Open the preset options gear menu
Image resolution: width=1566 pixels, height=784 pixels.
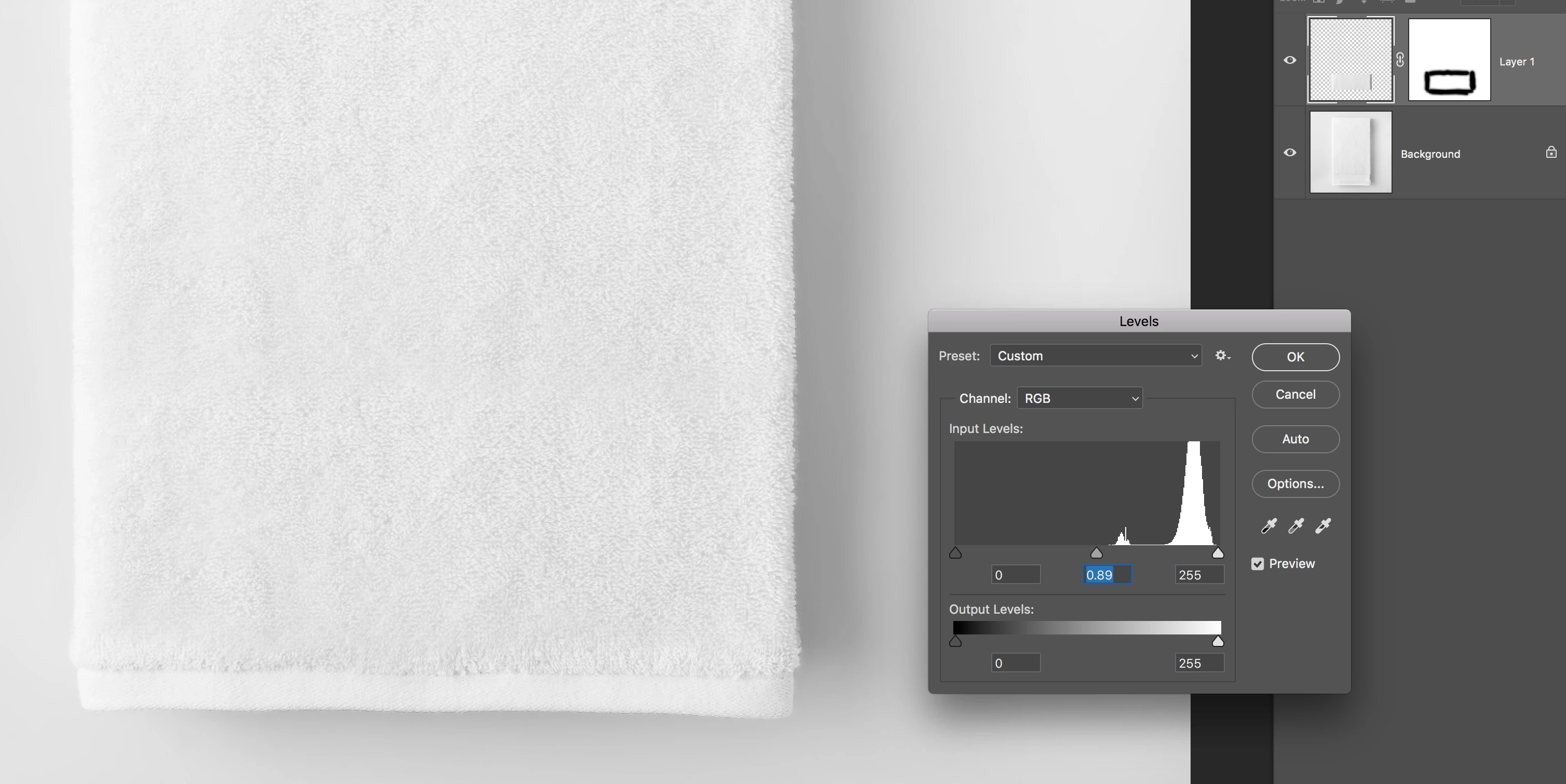[1222, 356]
